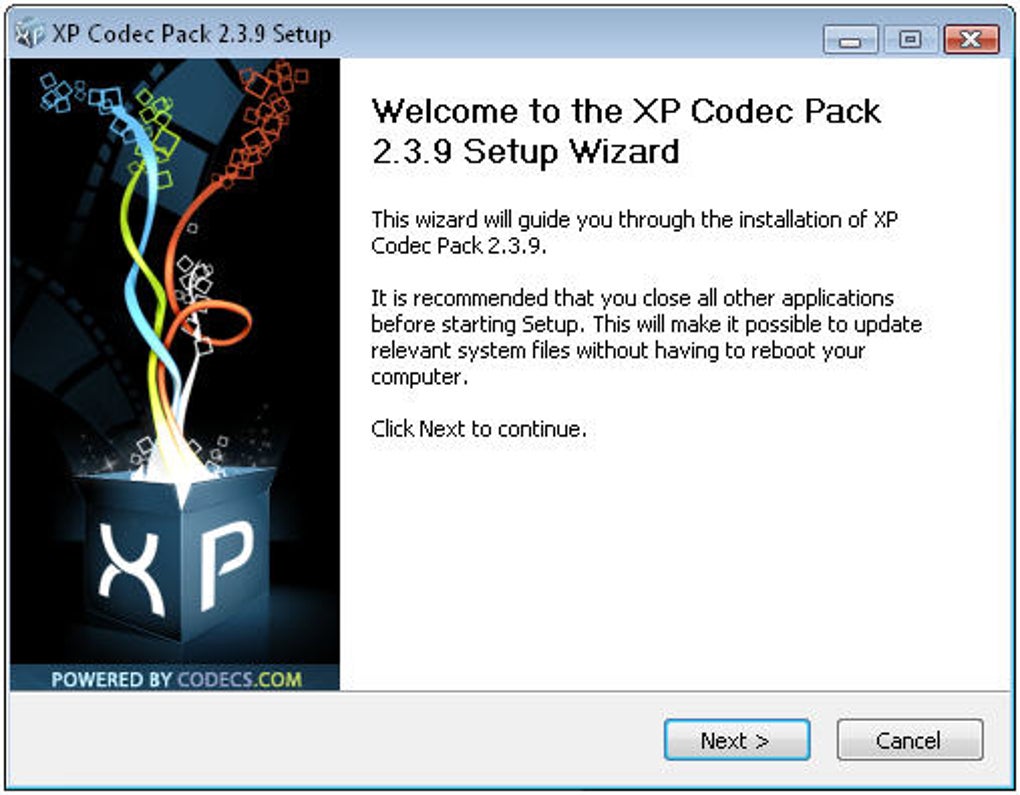
Task: Click the Next > button
Action: click(x=737, y=740)
